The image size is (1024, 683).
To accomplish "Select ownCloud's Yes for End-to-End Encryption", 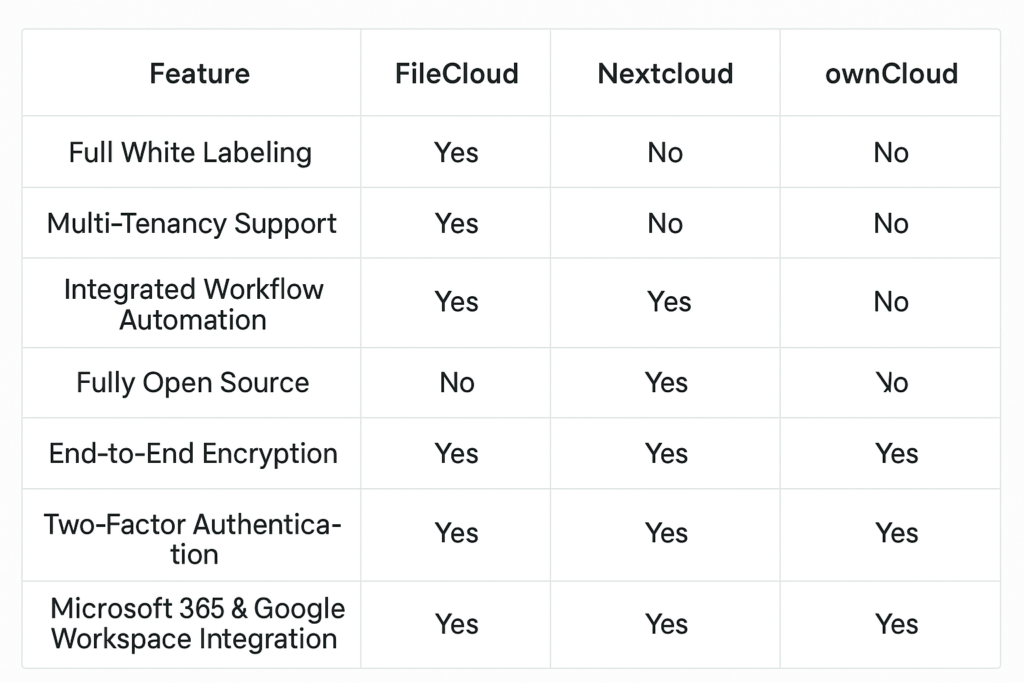I will [896, 453].
